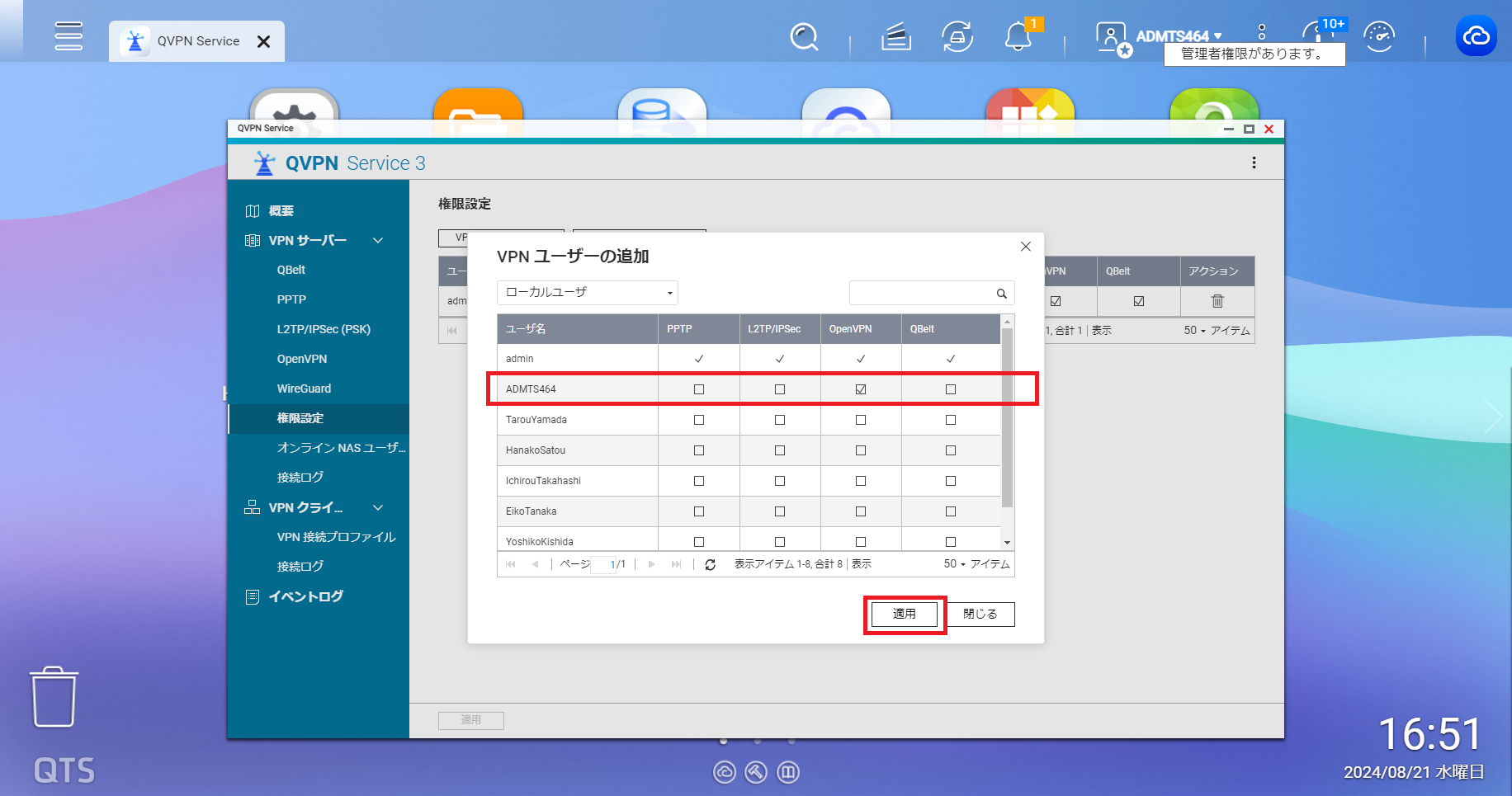The image size is (1512, 796).
Task: Enable L2TP/IPSec for IchirouTakahashi
Action: pos(780,481)
